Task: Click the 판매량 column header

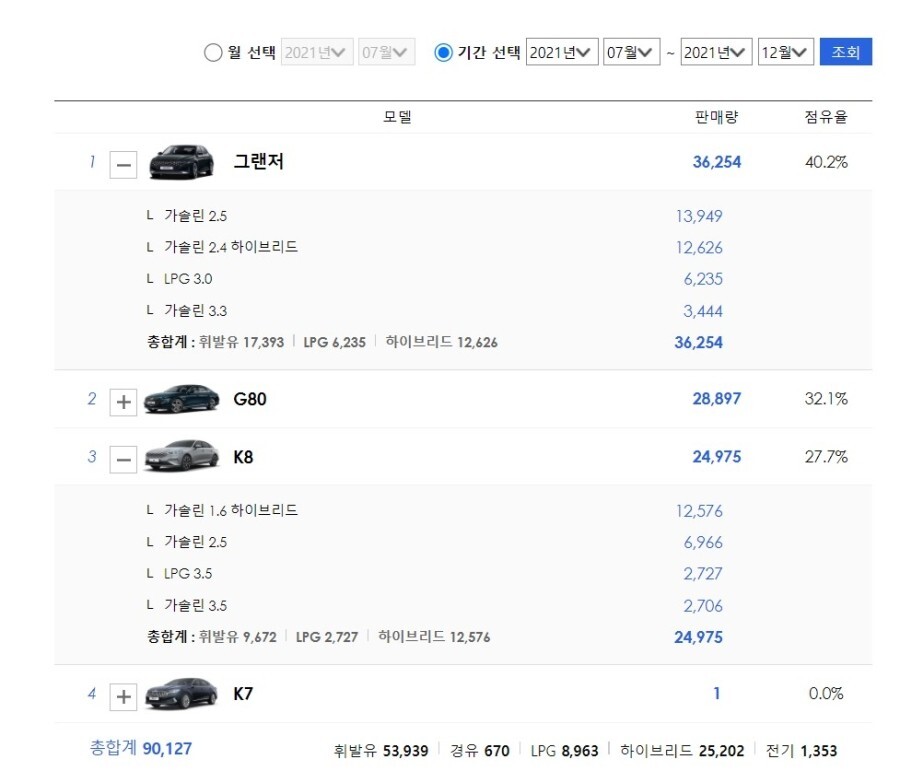Action: [716, 117]
